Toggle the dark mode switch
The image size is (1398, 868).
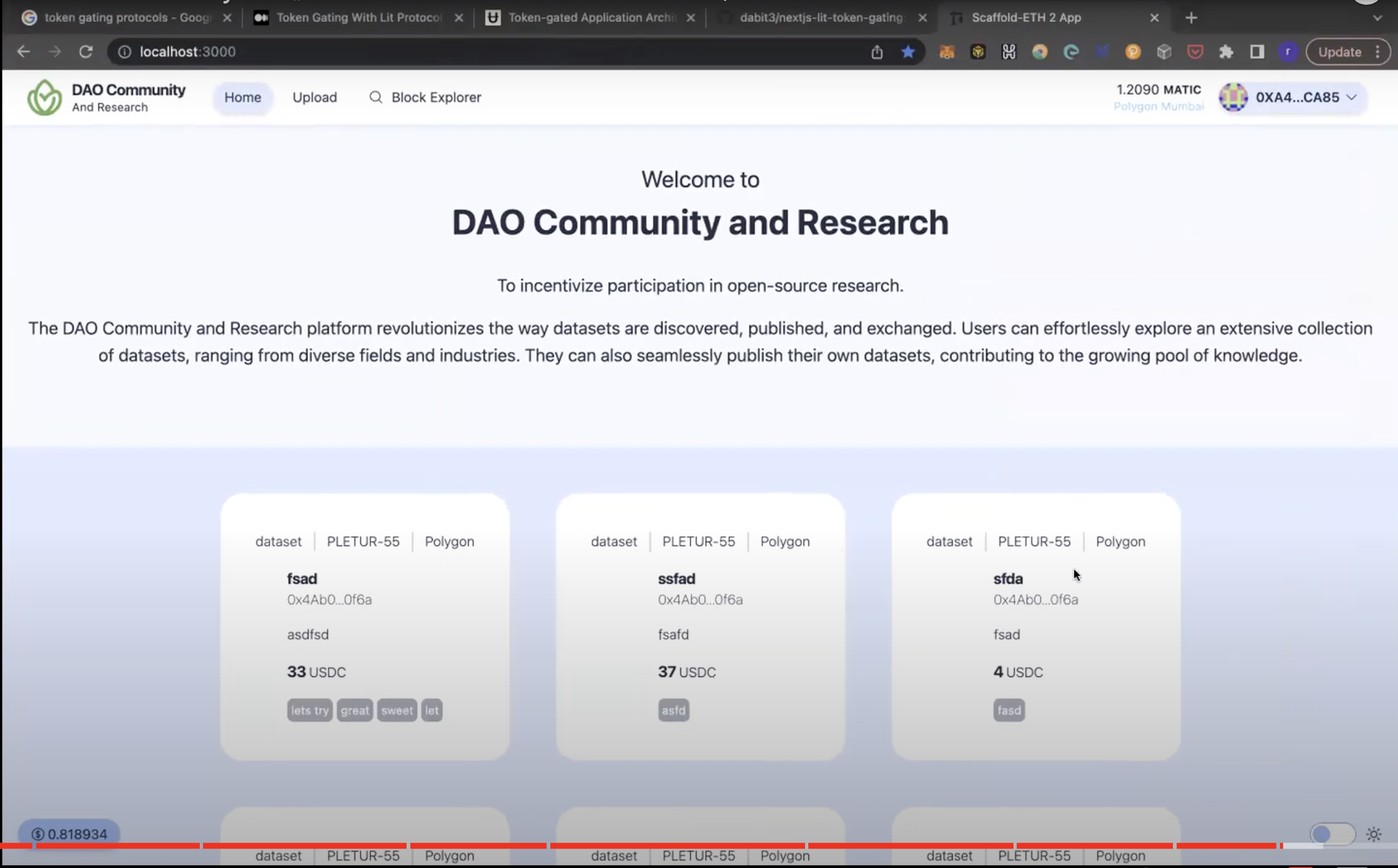coord(1331,834)
